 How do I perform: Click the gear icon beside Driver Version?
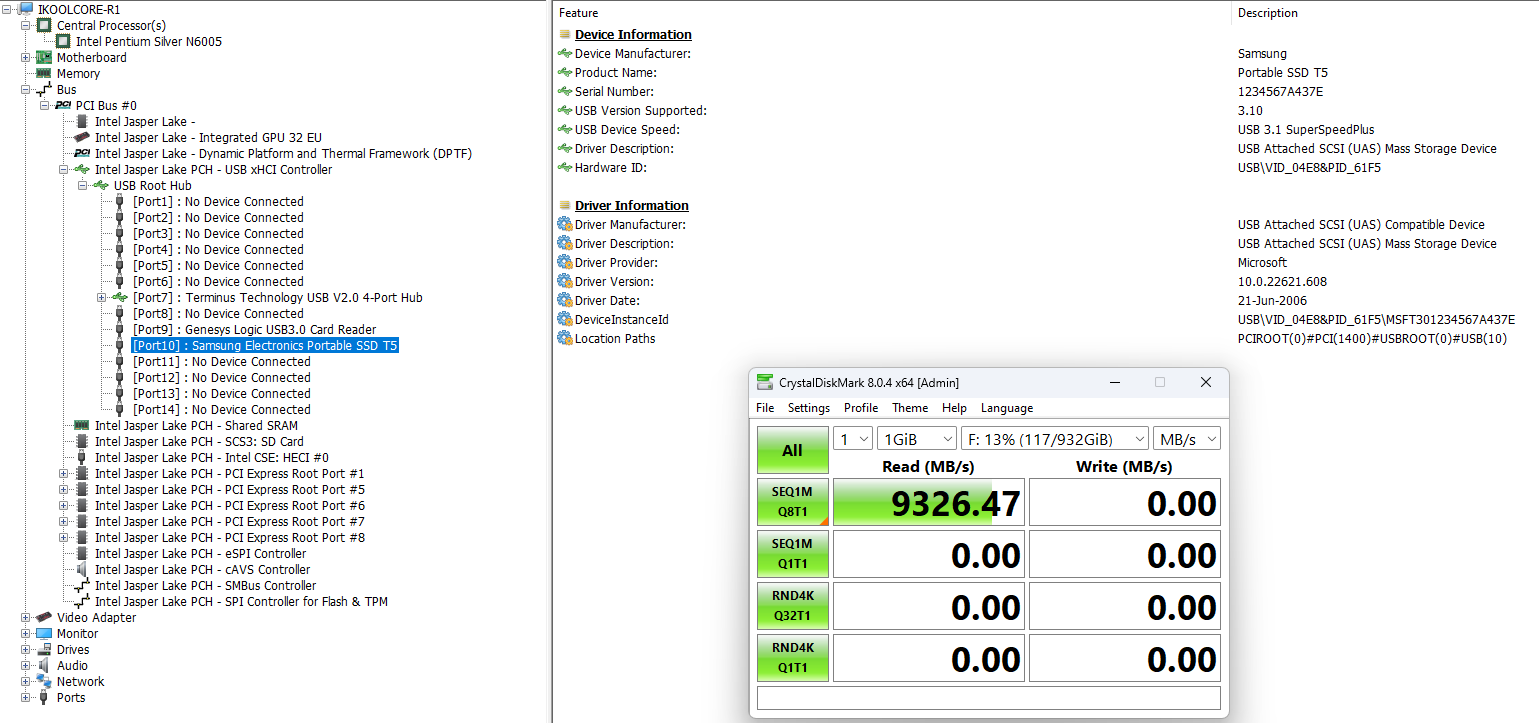pos(565,281)
